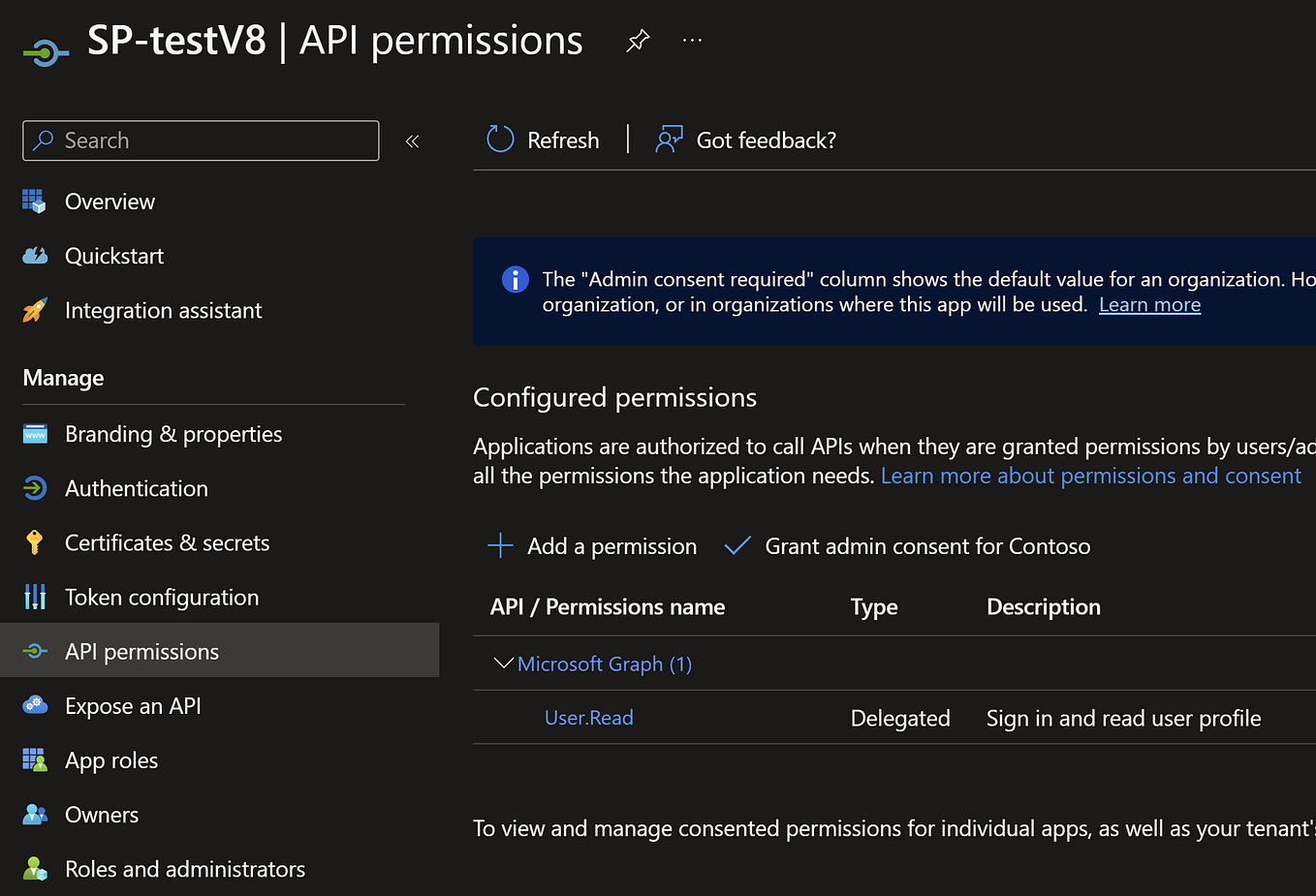Click the pin icon next to page title

pyautogui.click(x=637, y=41)
